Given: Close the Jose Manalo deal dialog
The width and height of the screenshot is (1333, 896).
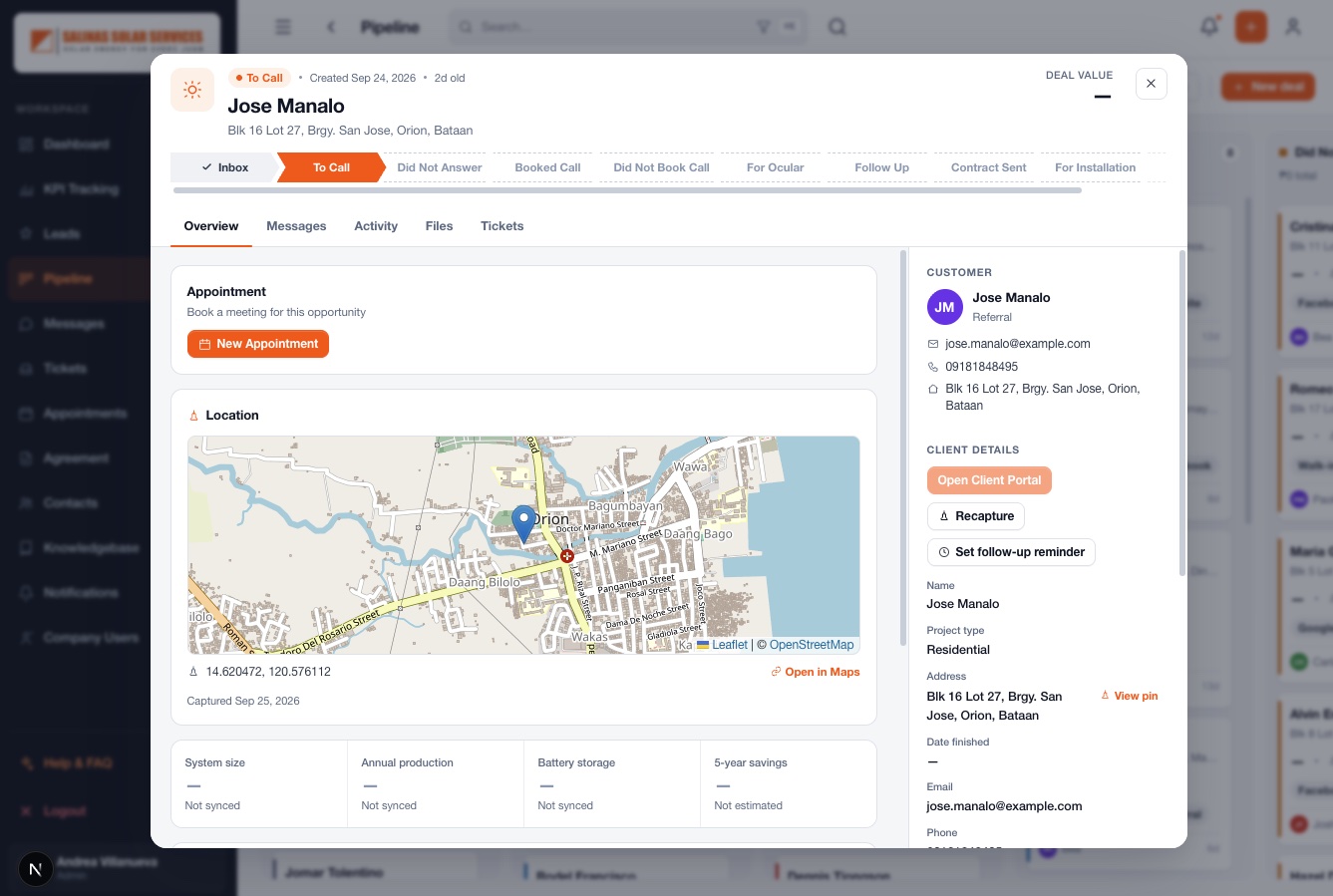Looking at the screenshot, I should pos(1151,84).
